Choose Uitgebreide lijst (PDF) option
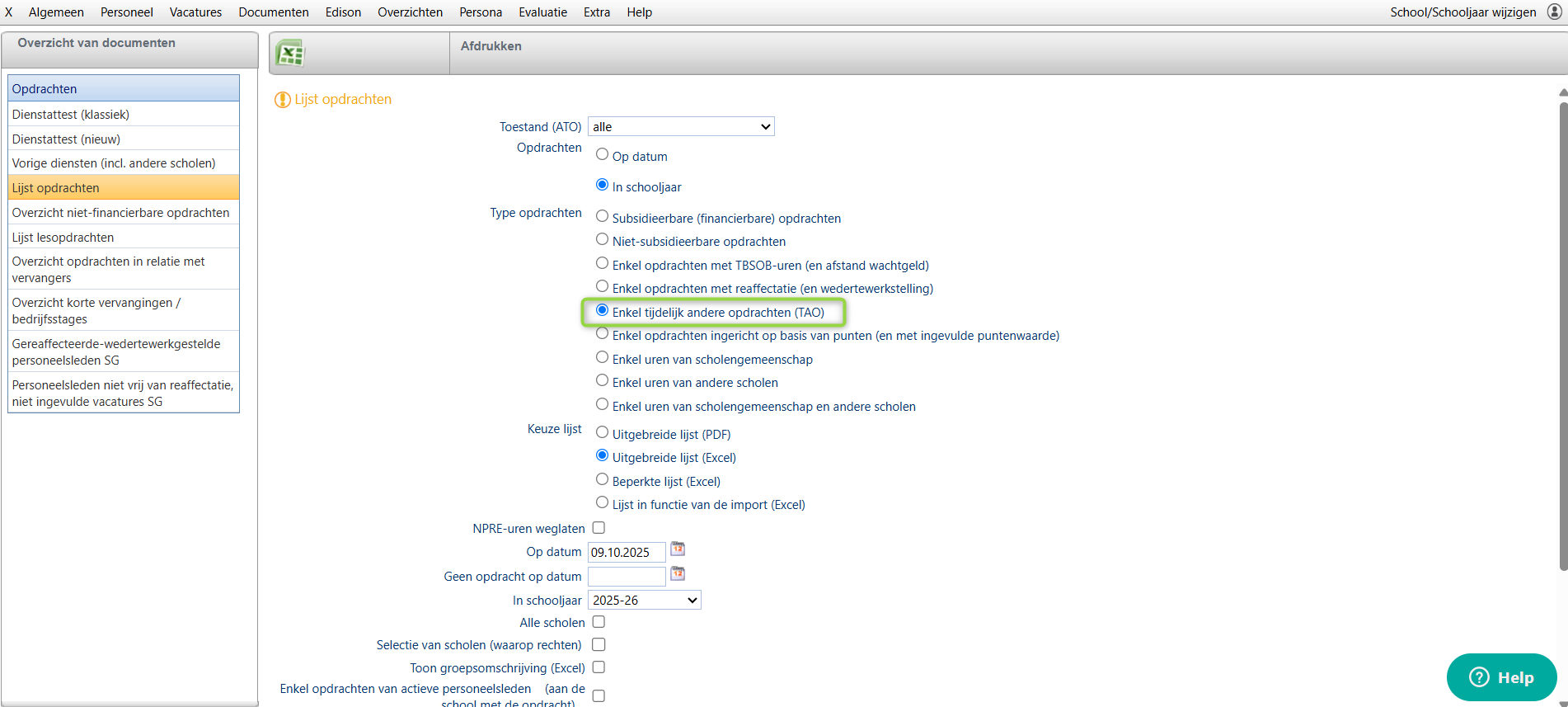The width and height of the screenshot is (1568, 707). 603,432
